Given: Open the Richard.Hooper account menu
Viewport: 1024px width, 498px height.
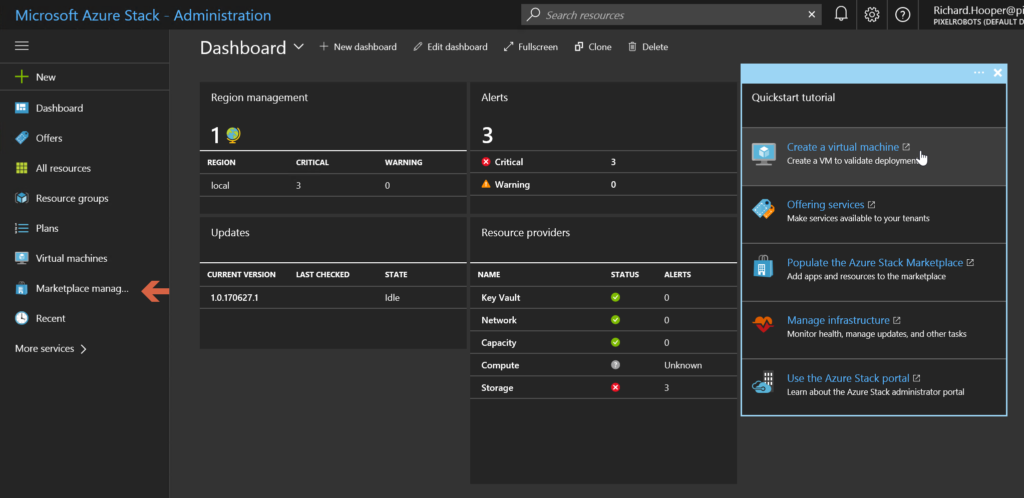Looking at the screenshot, I should click(977, 15).
